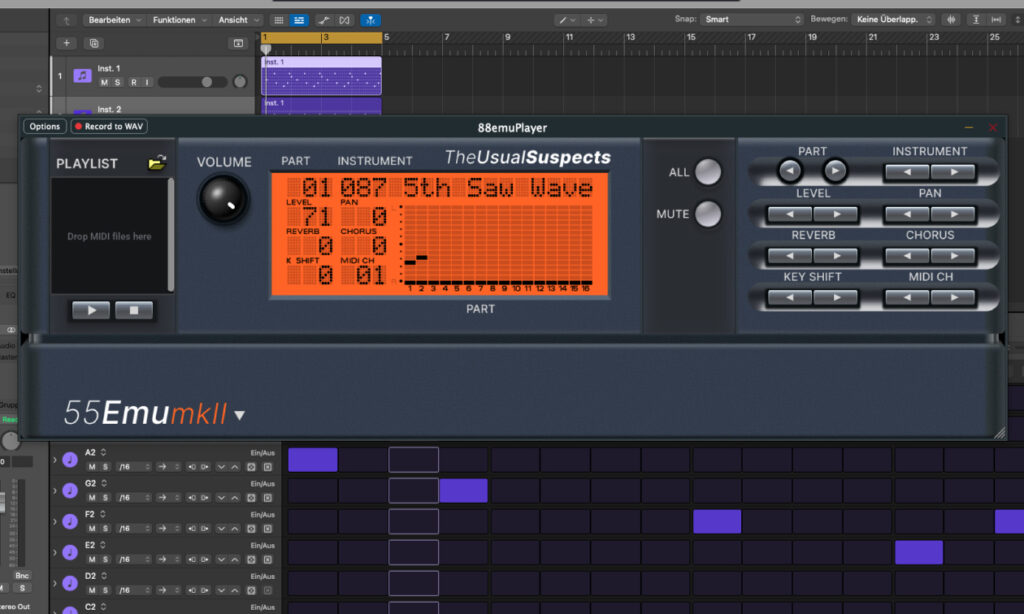The image size is (1024, 614).
Task: Toggle the ALL round button
Action: [x=708, y=172]
